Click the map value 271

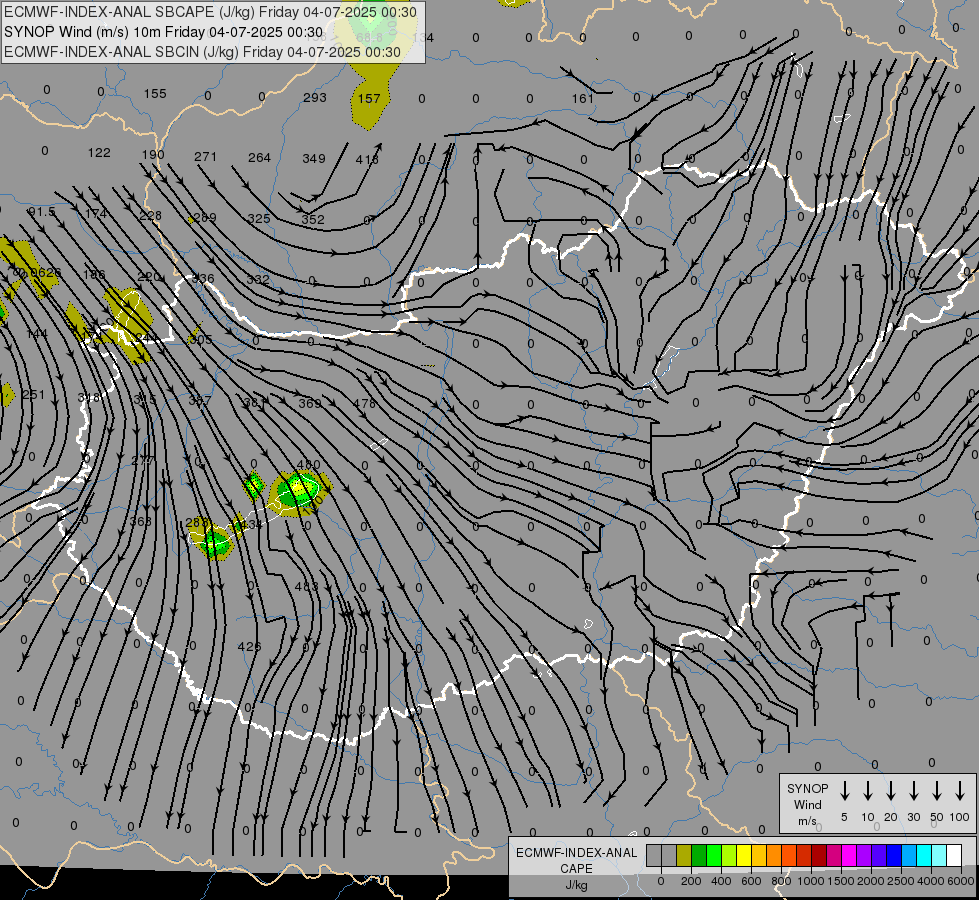click(205, 157)
